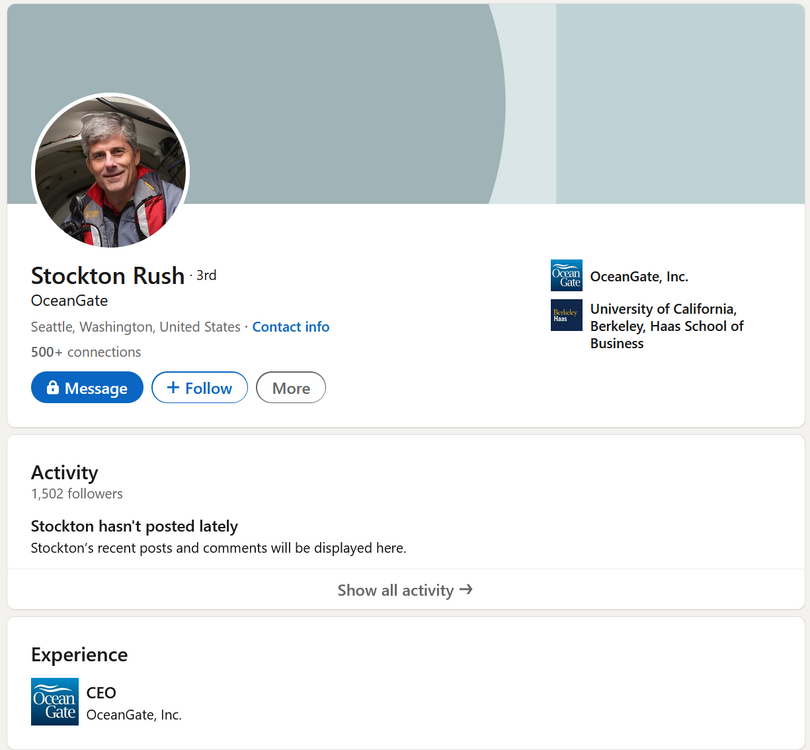The width and height of the screenshot is (810, 750).
Task: Click the Stockton Rush profile name heading
Action: (108, 276)
